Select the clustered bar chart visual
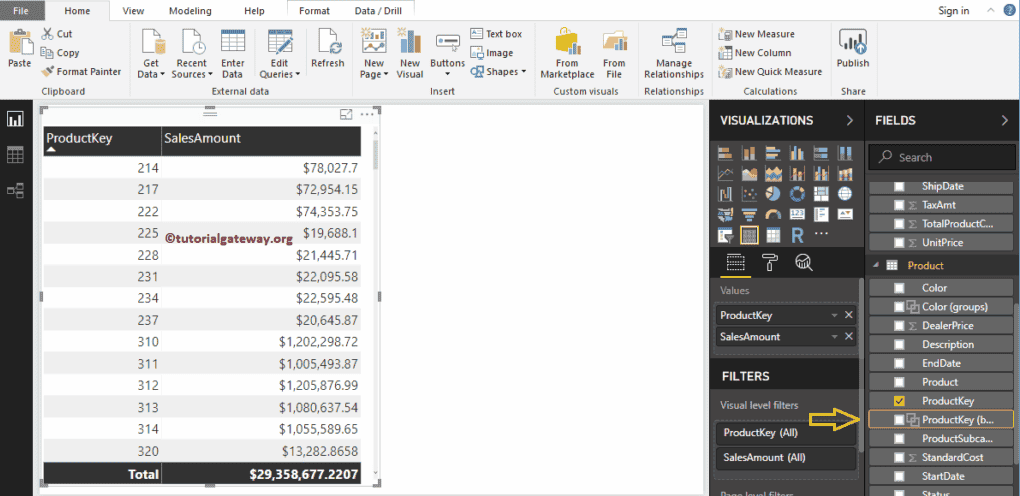1020x496 pixels. point(773,154)
